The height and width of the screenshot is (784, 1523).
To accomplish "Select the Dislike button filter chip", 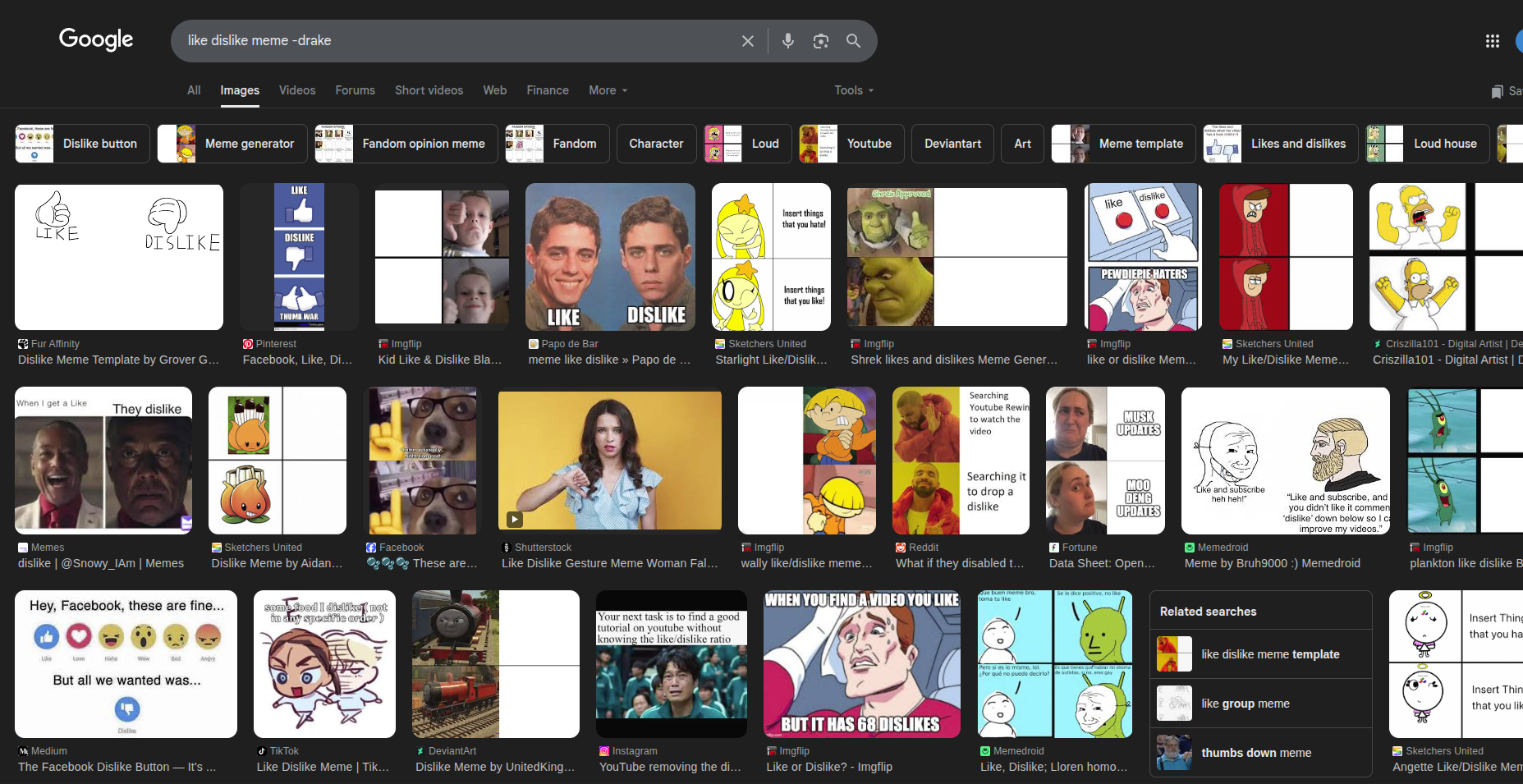I will pos(82,144).
